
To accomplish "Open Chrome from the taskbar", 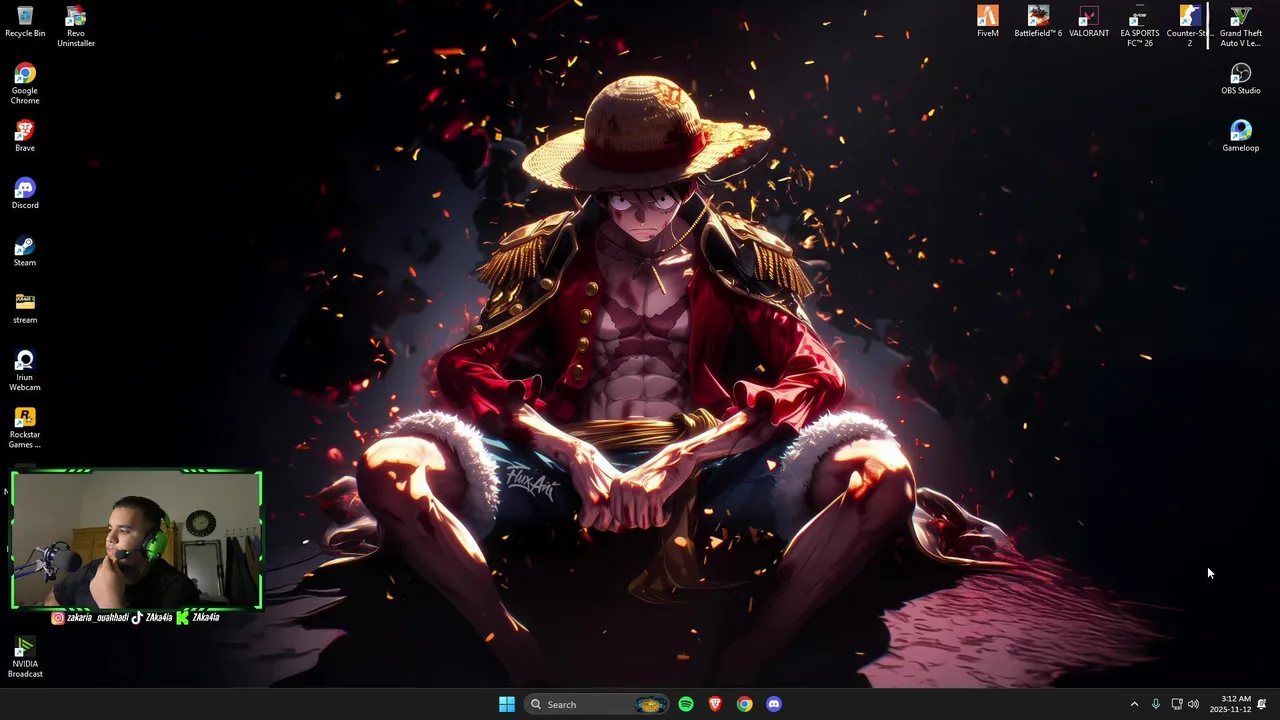I will pyautogui.click(x=745, y=704).
